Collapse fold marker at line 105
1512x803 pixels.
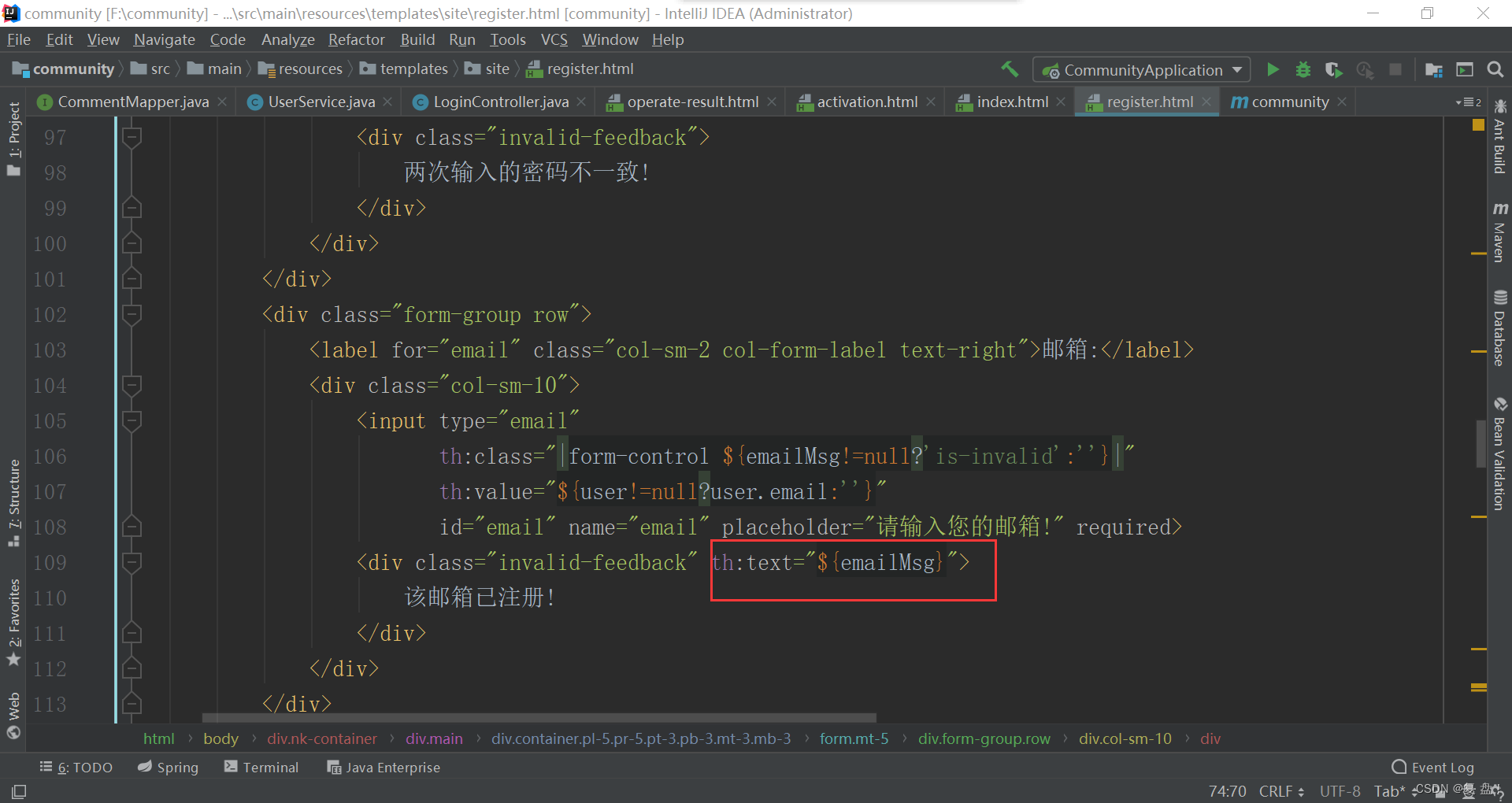coord(132,421)
